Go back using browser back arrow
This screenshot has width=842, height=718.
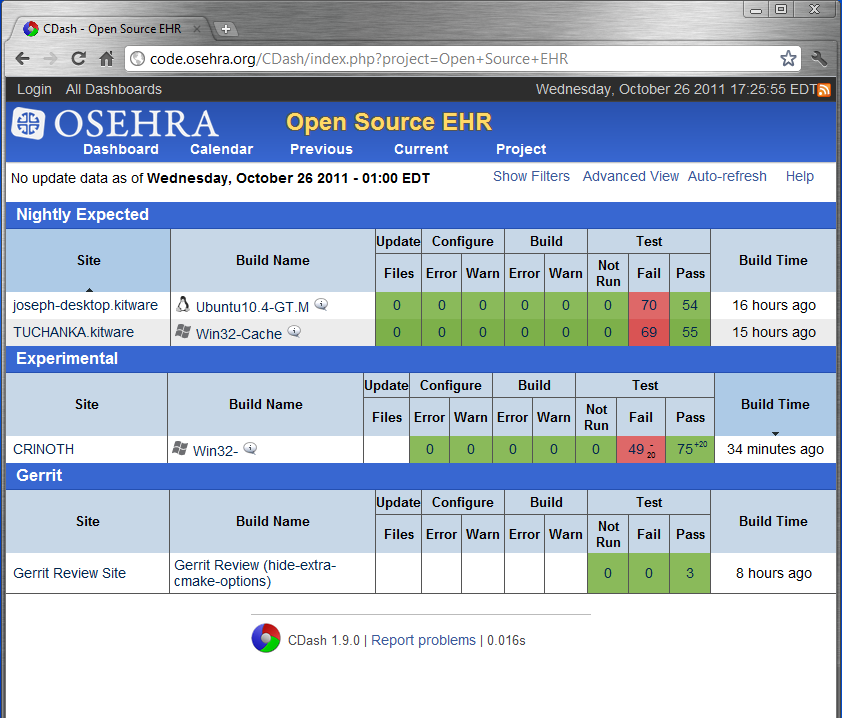pos(23,58)
